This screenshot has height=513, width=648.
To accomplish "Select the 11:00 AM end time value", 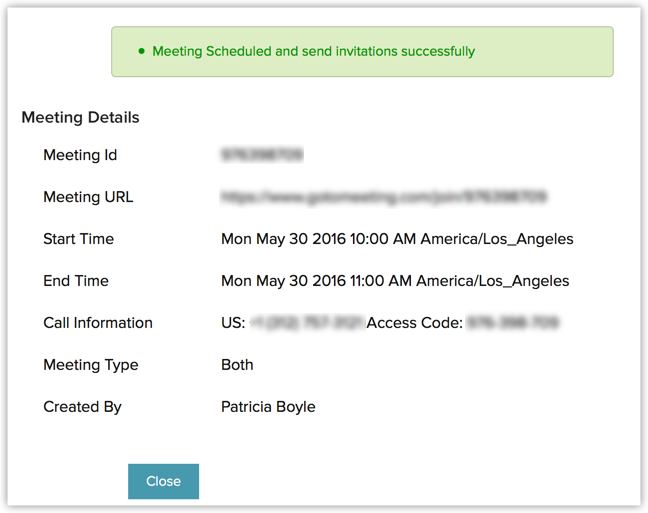I will pyautogui.click(x=395, y=281).
